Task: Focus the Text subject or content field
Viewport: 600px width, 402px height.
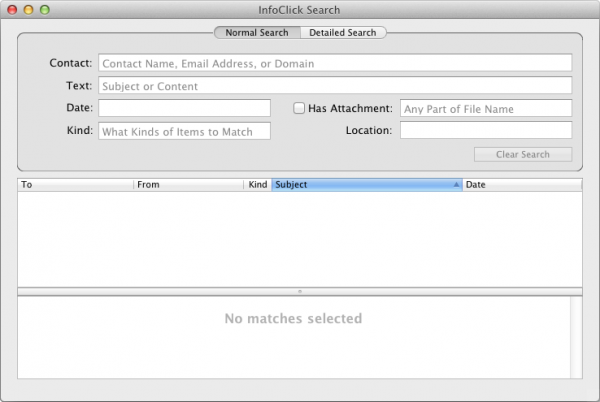Action: click(335, 85)
